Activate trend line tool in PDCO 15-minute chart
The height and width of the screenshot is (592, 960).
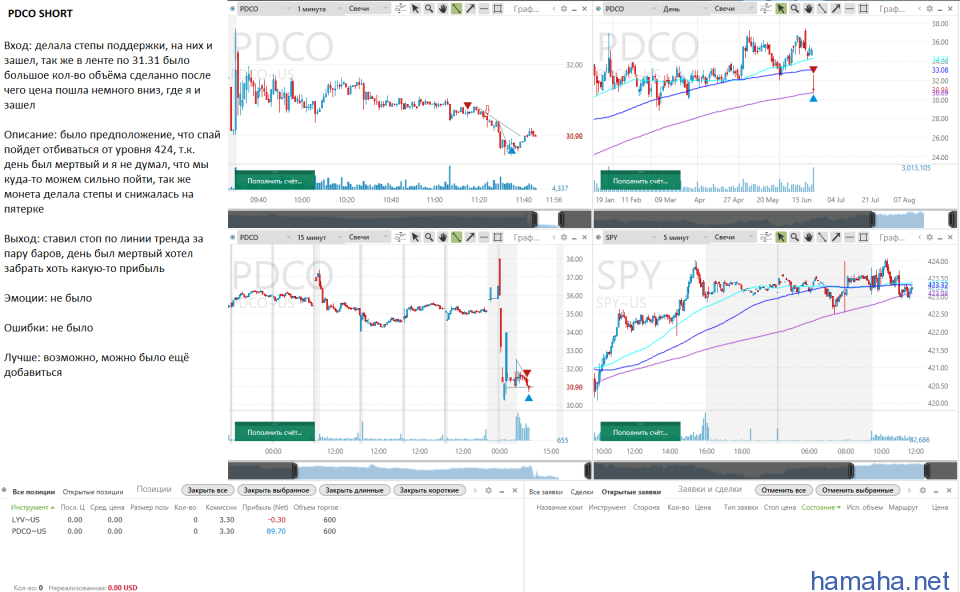pyautogui.click(x=456, y=237)
